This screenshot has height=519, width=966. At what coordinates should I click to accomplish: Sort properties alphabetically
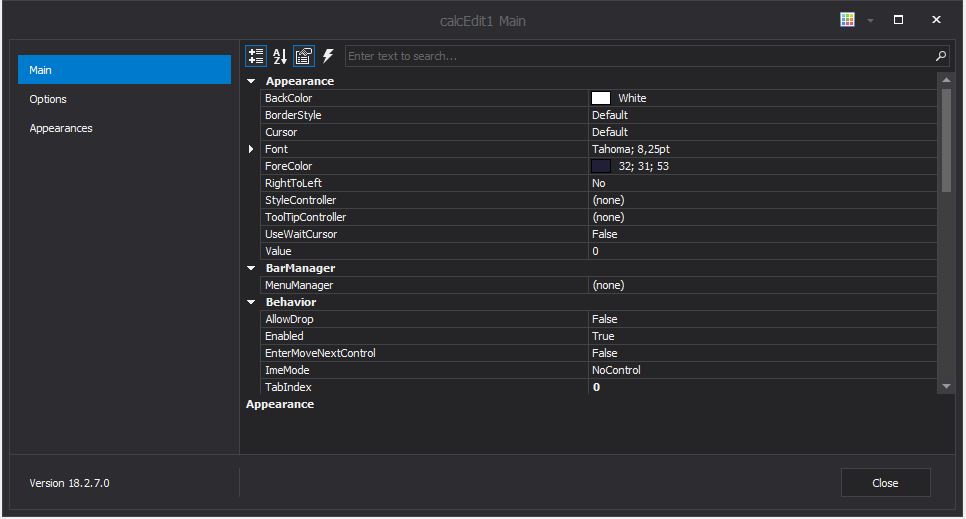click(x=280, y=56)
